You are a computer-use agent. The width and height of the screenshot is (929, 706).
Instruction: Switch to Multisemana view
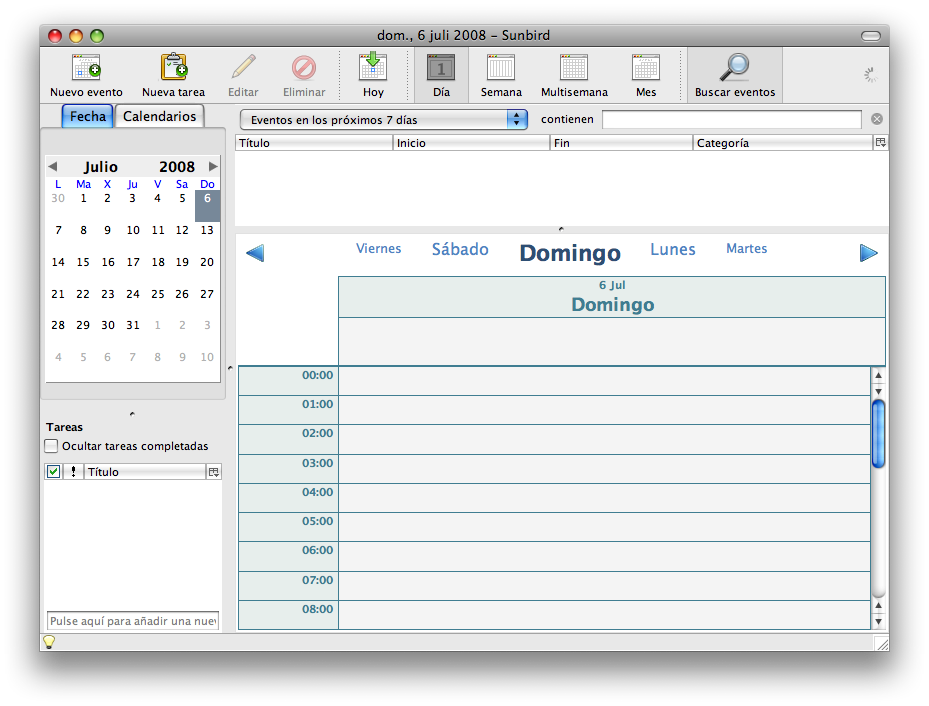[x=574, y=75]
